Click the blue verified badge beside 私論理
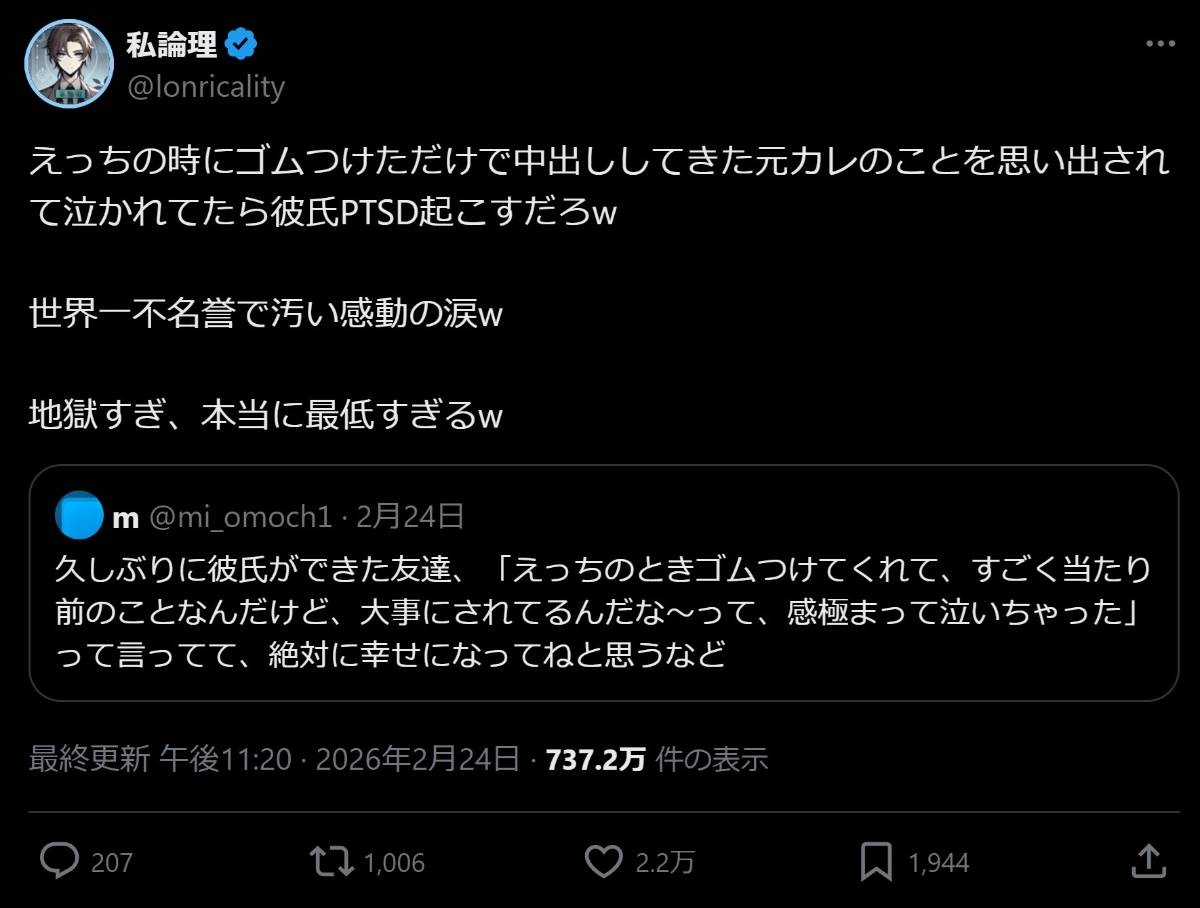 click(243, 44)
